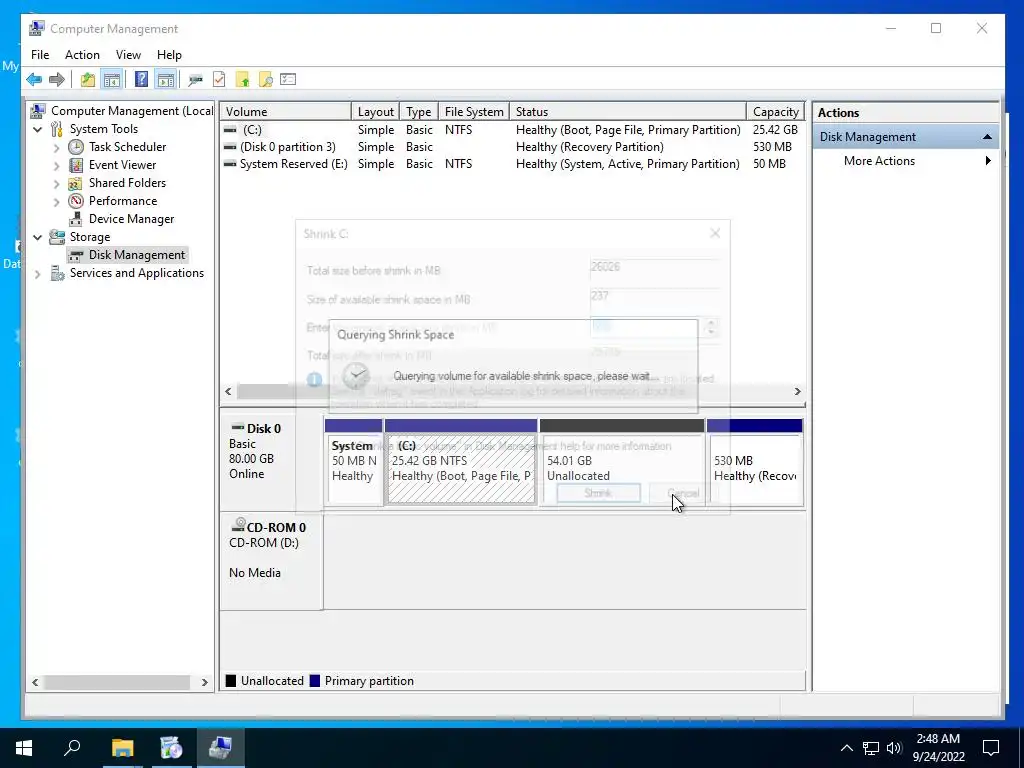Sort by Volume column header
The height and width of the screenshot is (768, 1024).
pos(285,112)
